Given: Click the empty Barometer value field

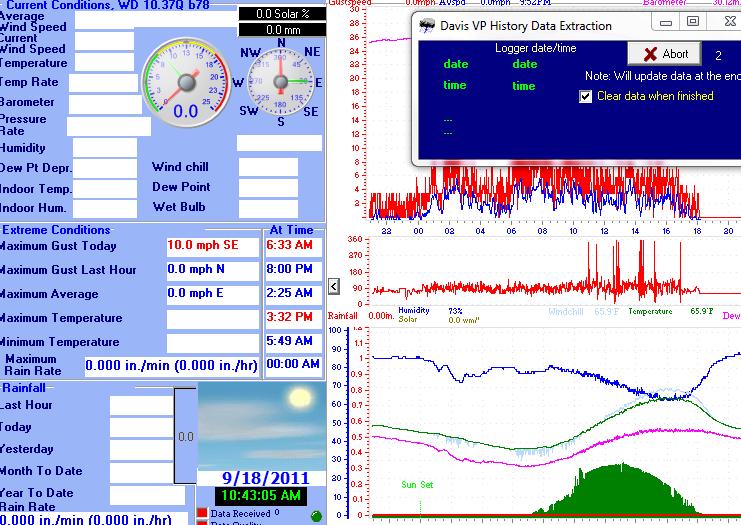Looking at the screenshot, I should (105, 104).
